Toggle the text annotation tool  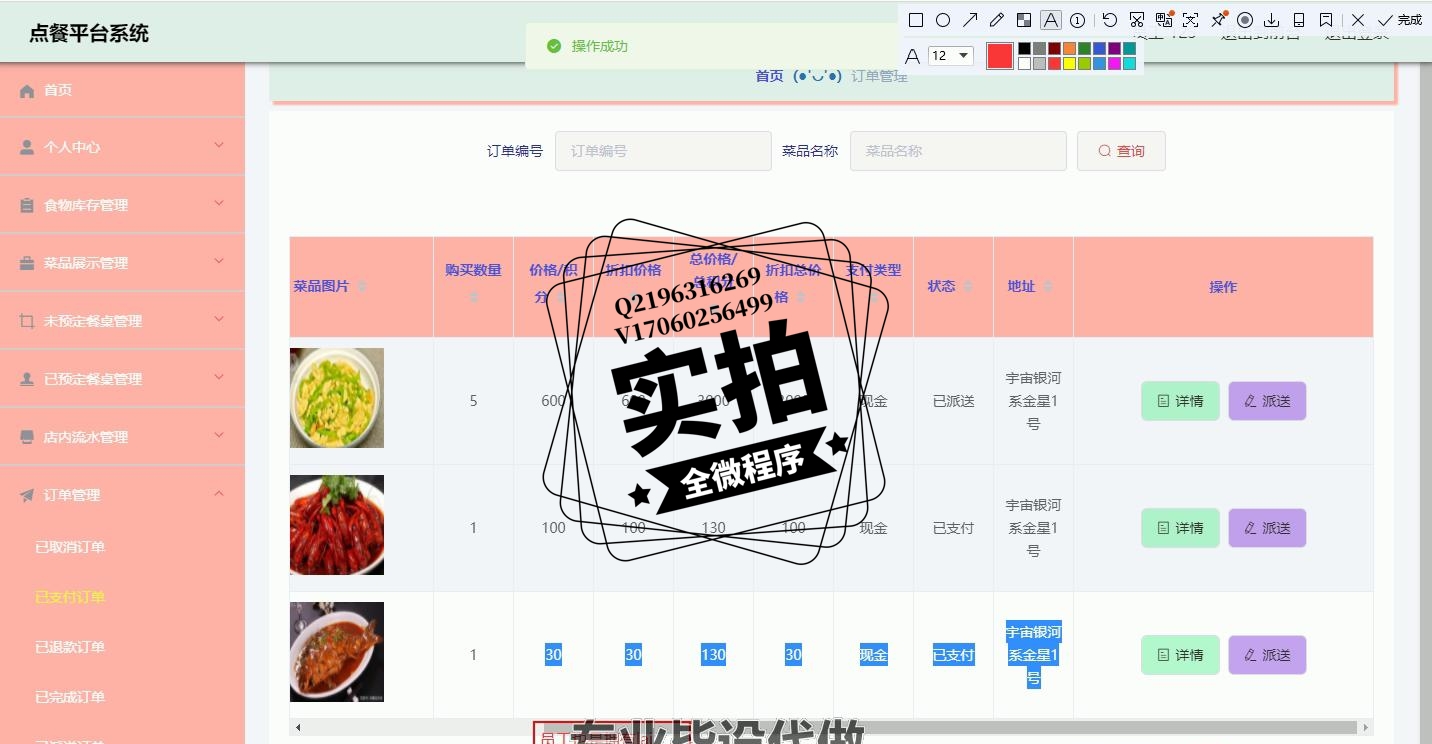[x=1051, y=20]
